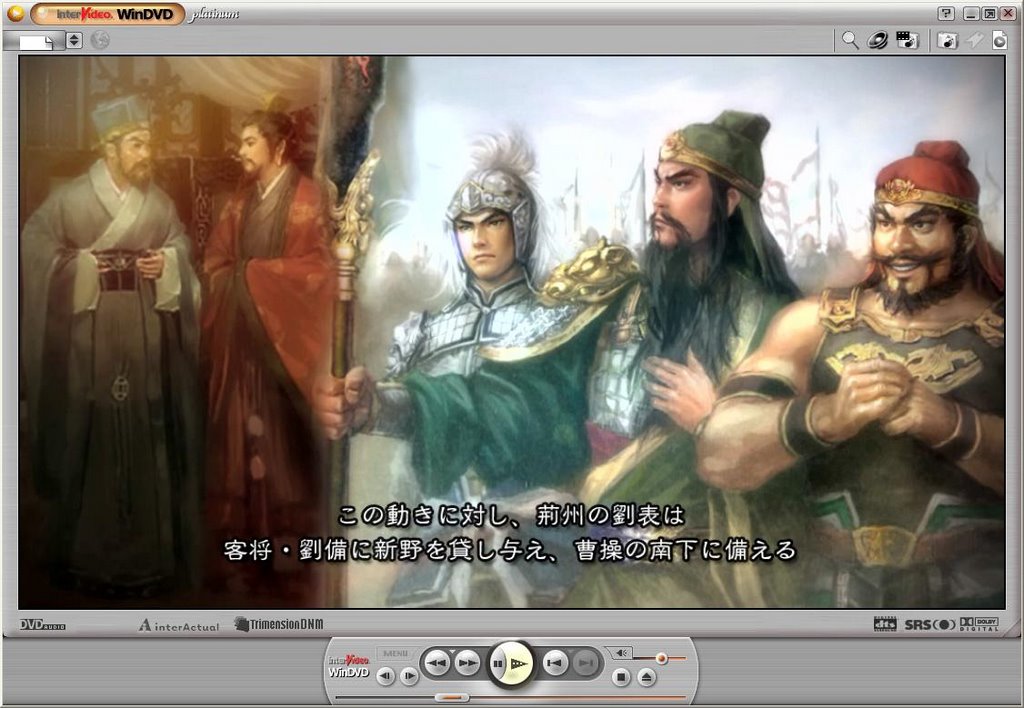
Task: Click the InterVideo WinDVD title banner
Action: pyautogui.click(x=108, y=14)
